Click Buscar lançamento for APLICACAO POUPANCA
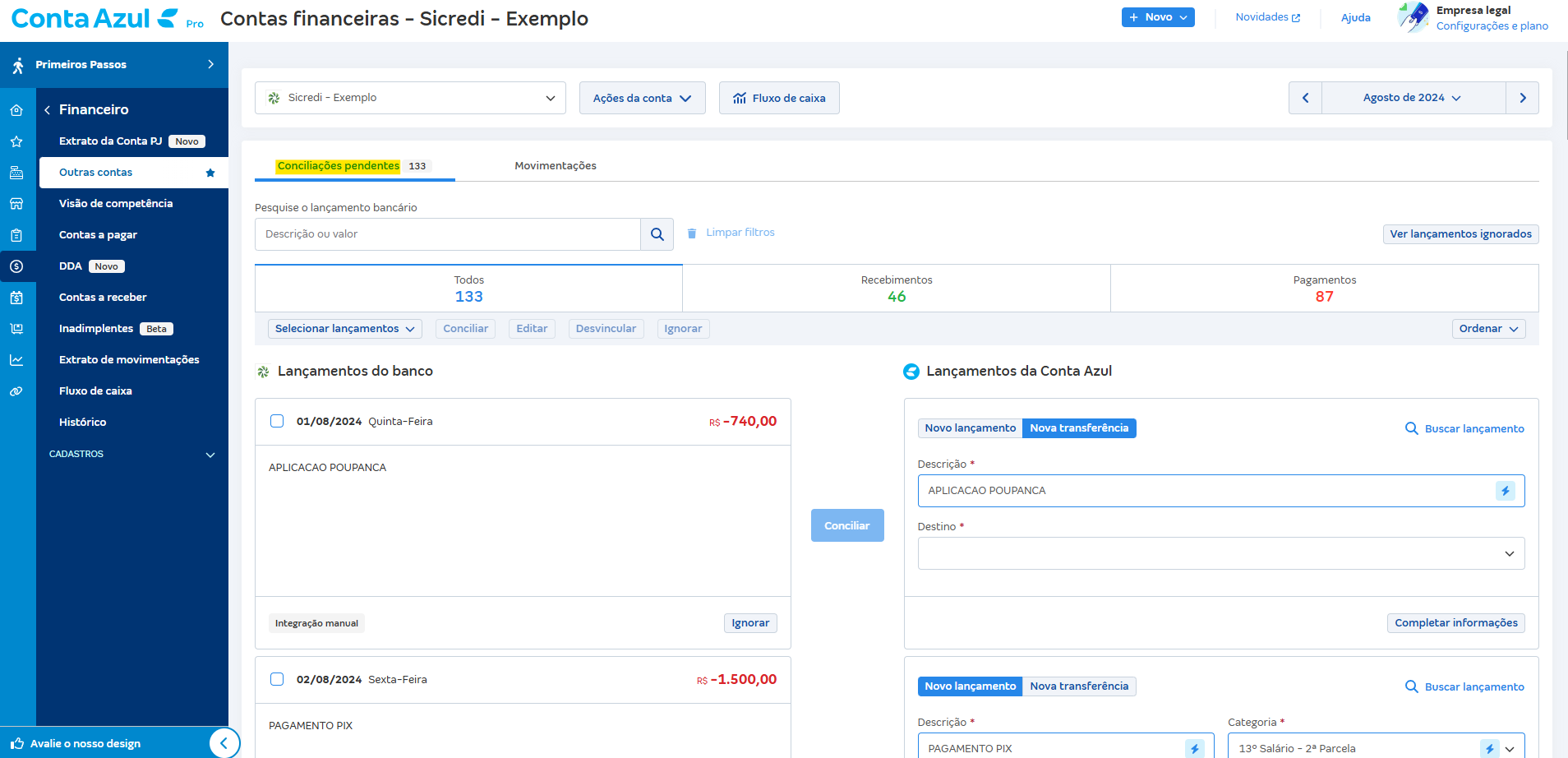Image resolution: width=1568 pixels, height=758 pixels. (1464, 428)
